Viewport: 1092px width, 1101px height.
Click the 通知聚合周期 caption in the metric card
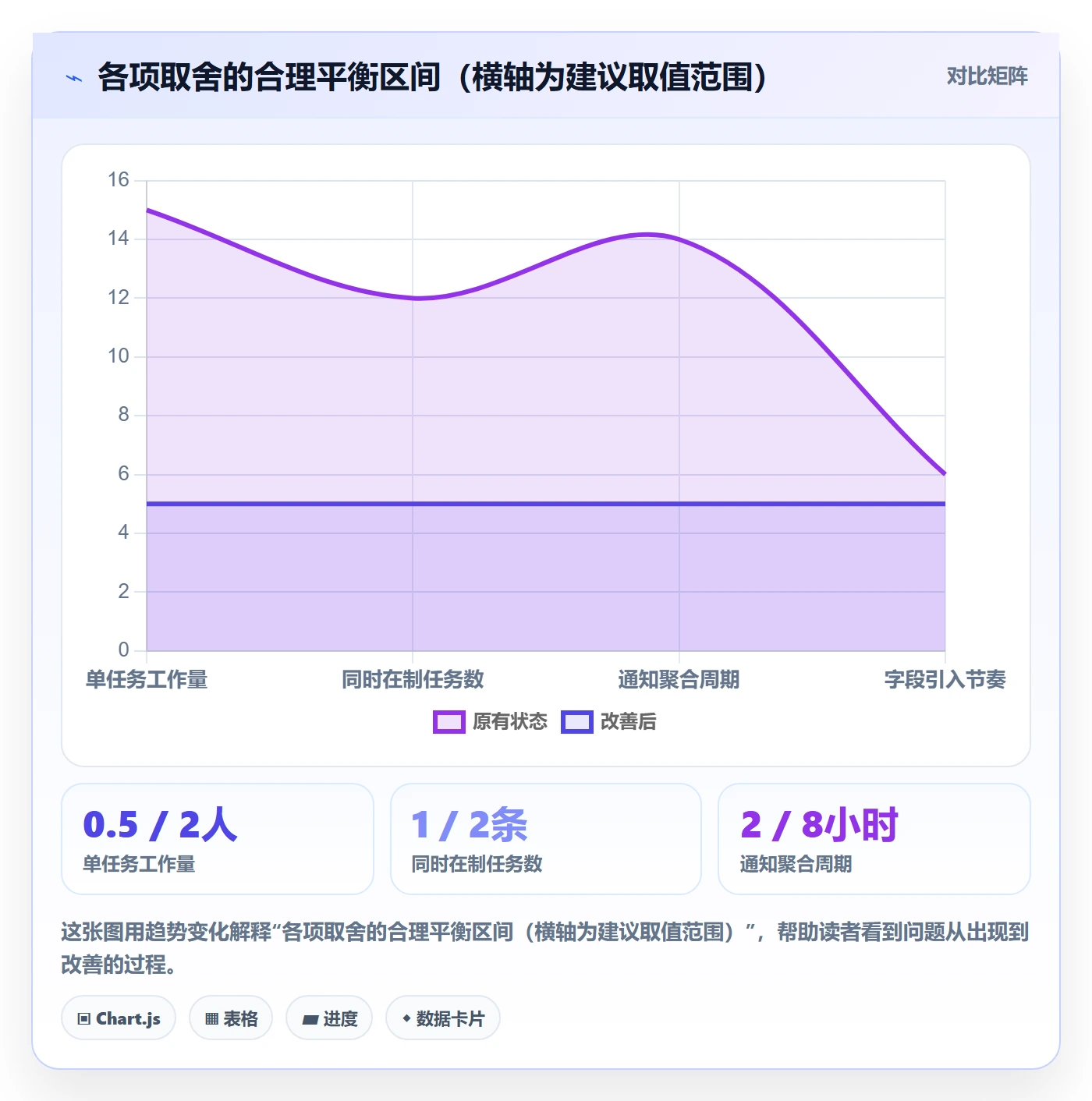[796, 864]
